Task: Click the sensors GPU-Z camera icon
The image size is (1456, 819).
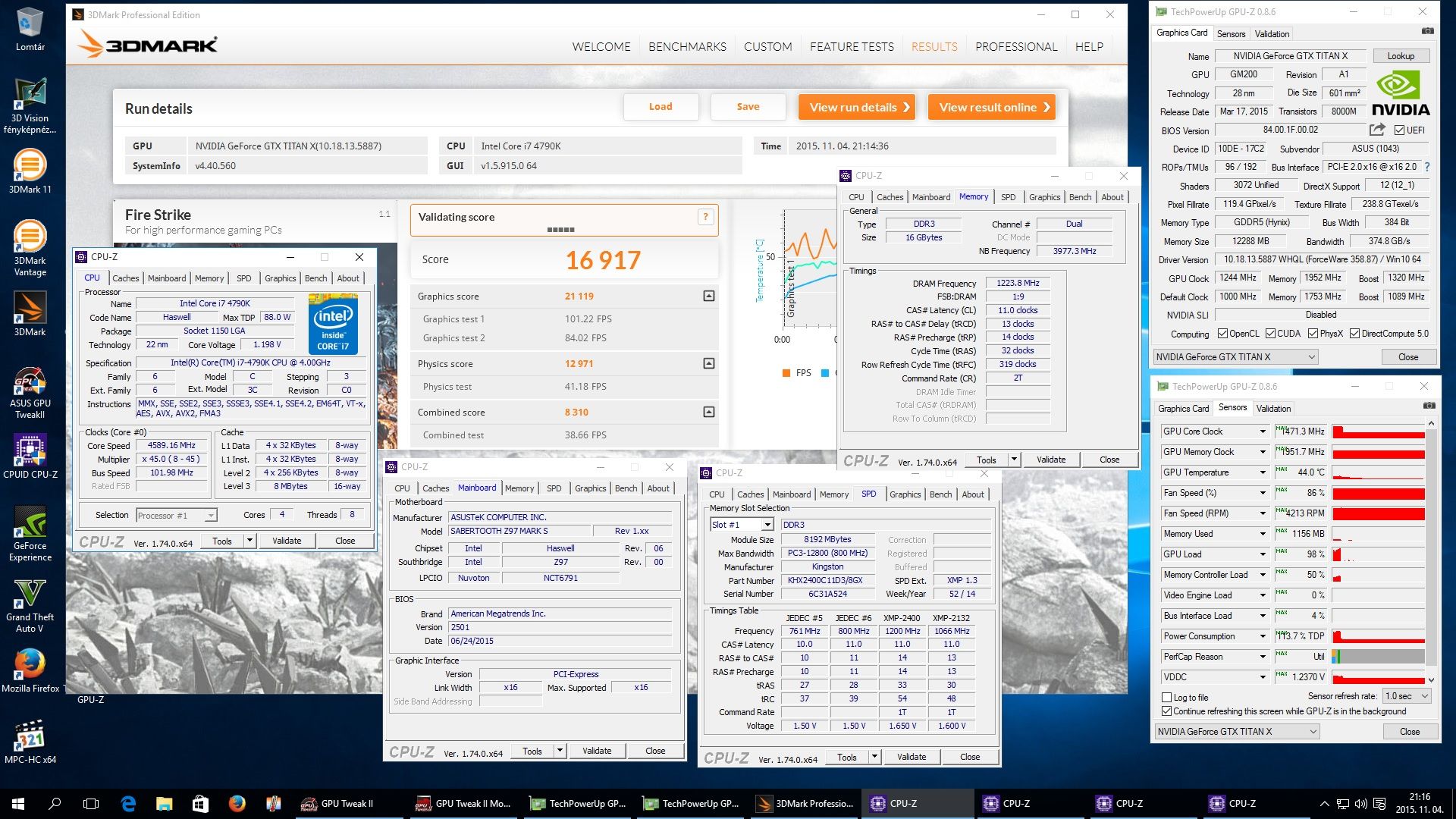Action: point(1429,406)
